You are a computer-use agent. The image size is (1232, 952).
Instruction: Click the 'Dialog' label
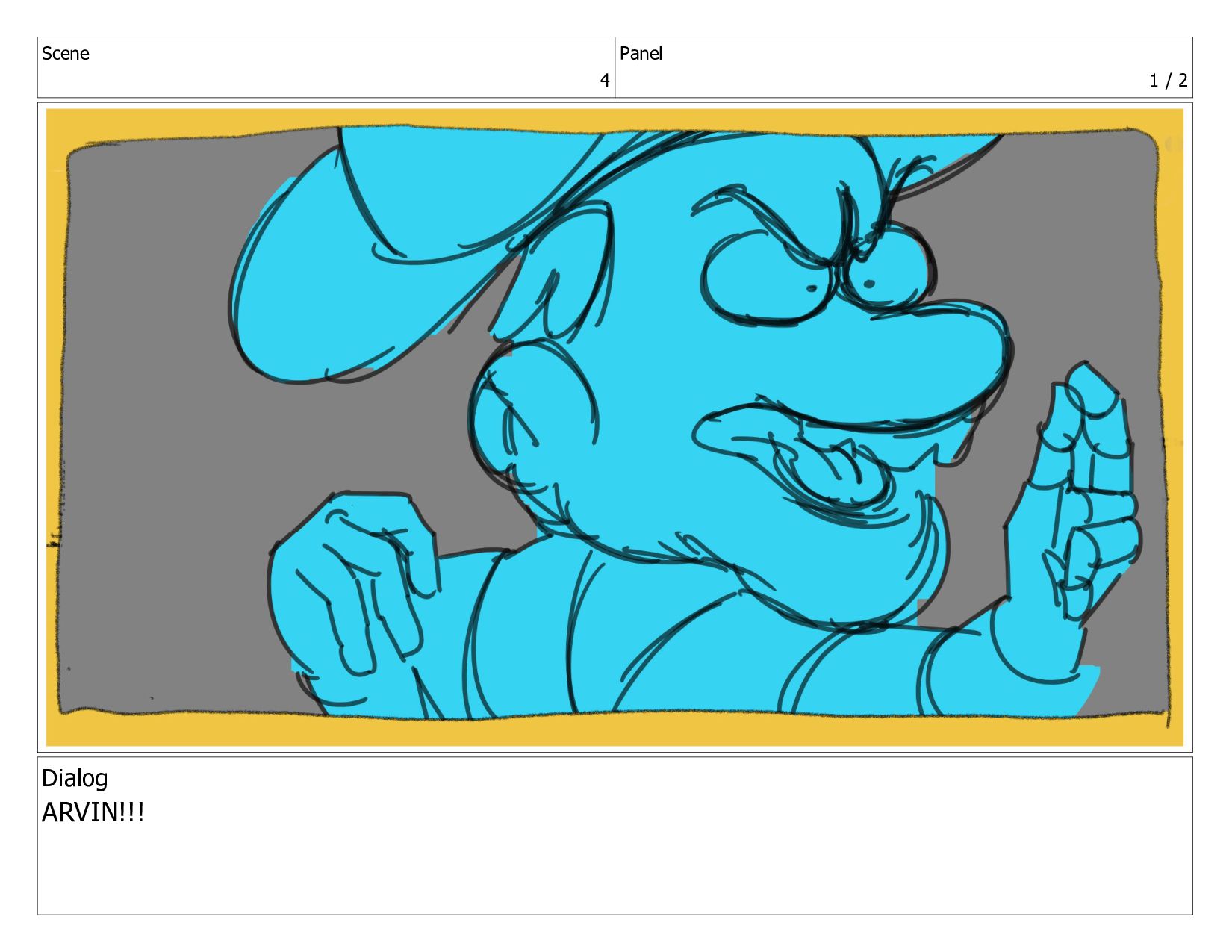(75, 778)
